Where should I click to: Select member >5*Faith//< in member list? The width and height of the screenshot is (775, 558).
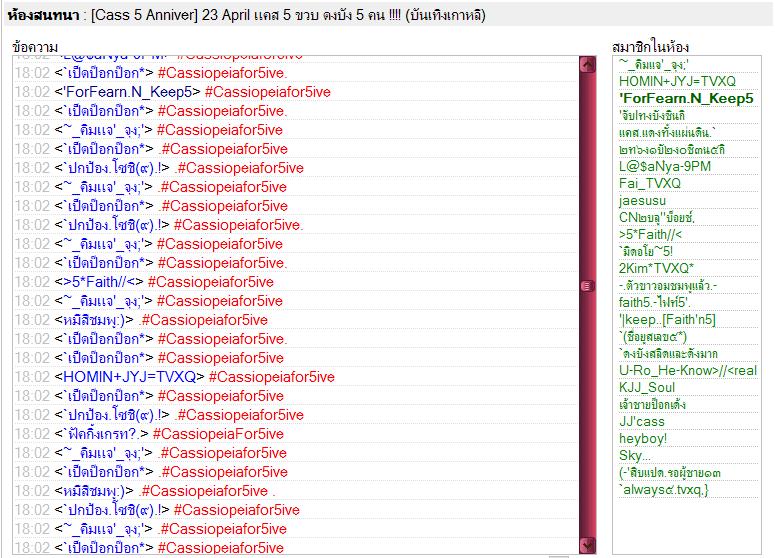coord(650,235)
